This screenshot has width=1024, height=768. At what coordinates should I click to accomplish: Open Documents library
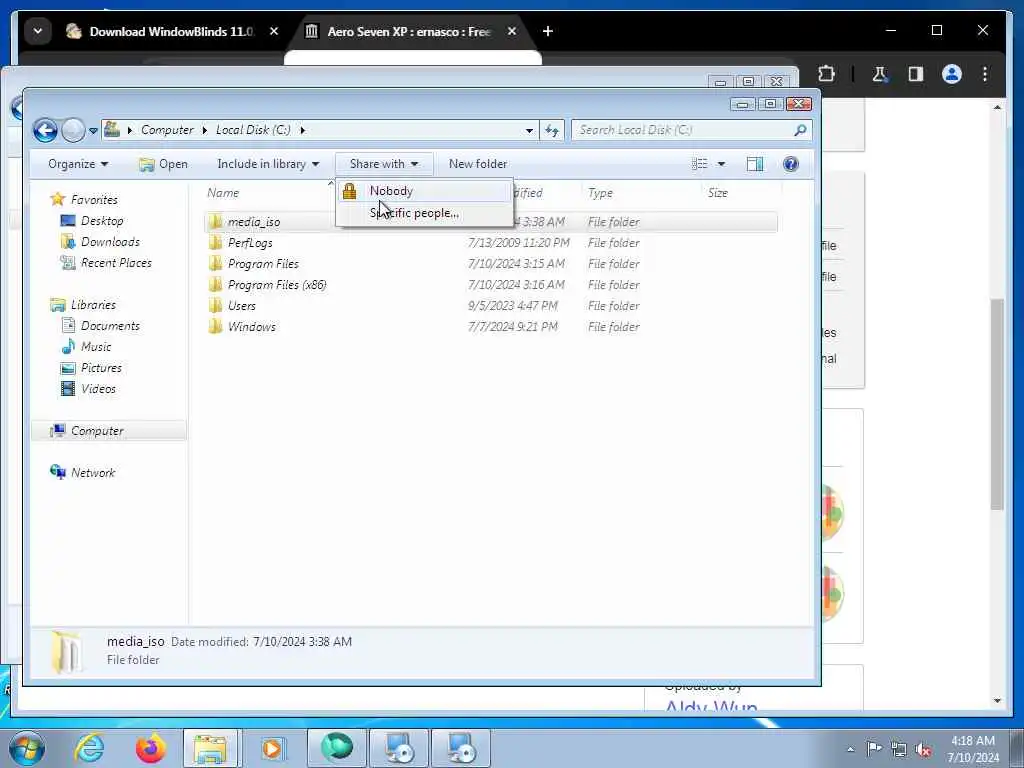pyautogui.click(x=110, y=326)
